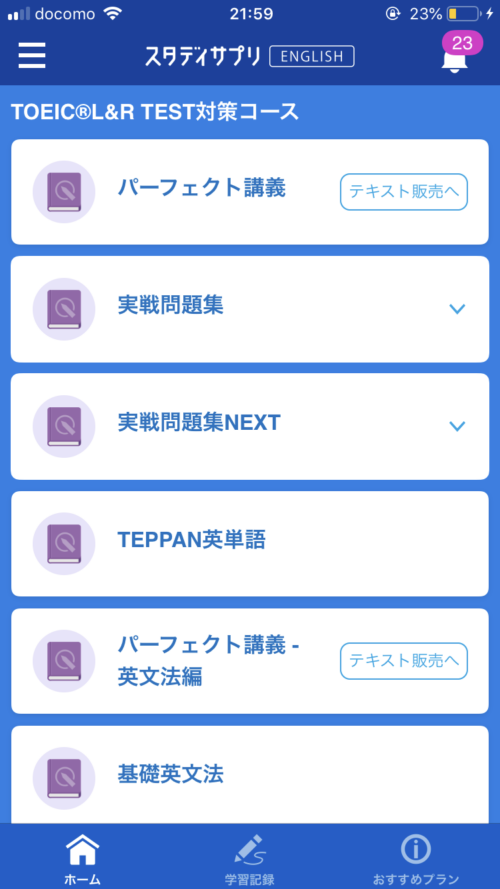This screenshot has width=500, height=889.
Task: Open notifications bell with 23 badge
Action: coord(458,53)
